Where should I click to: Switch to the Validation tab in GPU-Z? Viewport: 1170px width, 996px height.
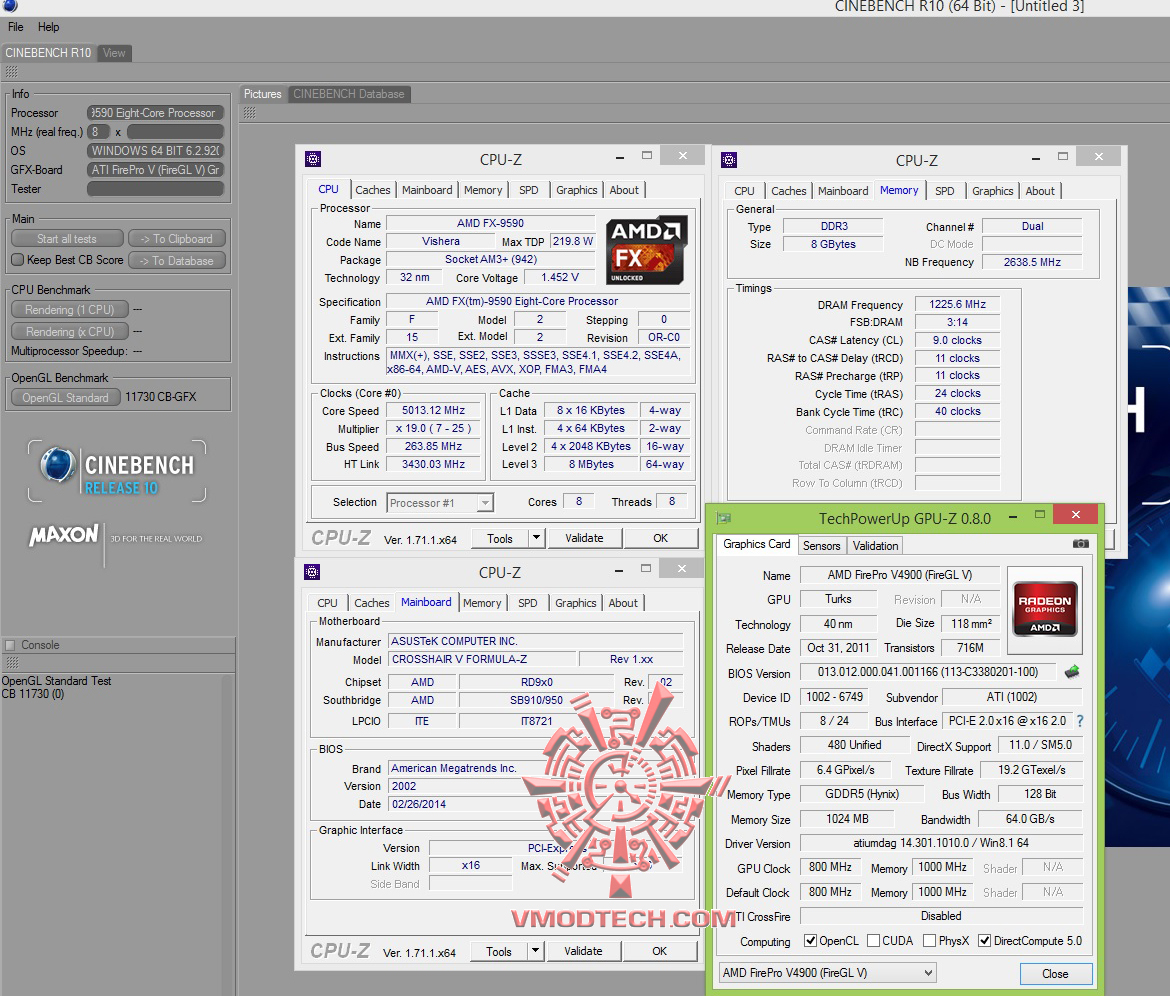coord(875,546)
